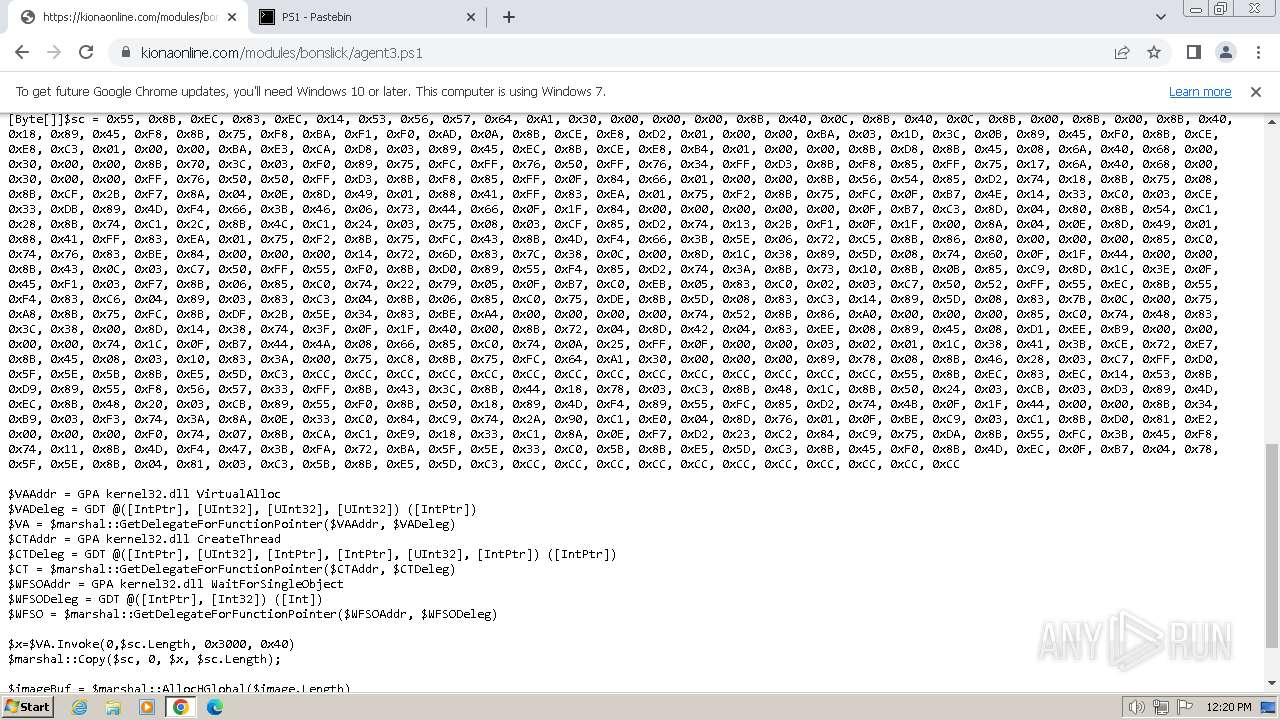Open Windows Explorer from taskbar
This screenshot has width=1280, height=720.
pos(113,707)
